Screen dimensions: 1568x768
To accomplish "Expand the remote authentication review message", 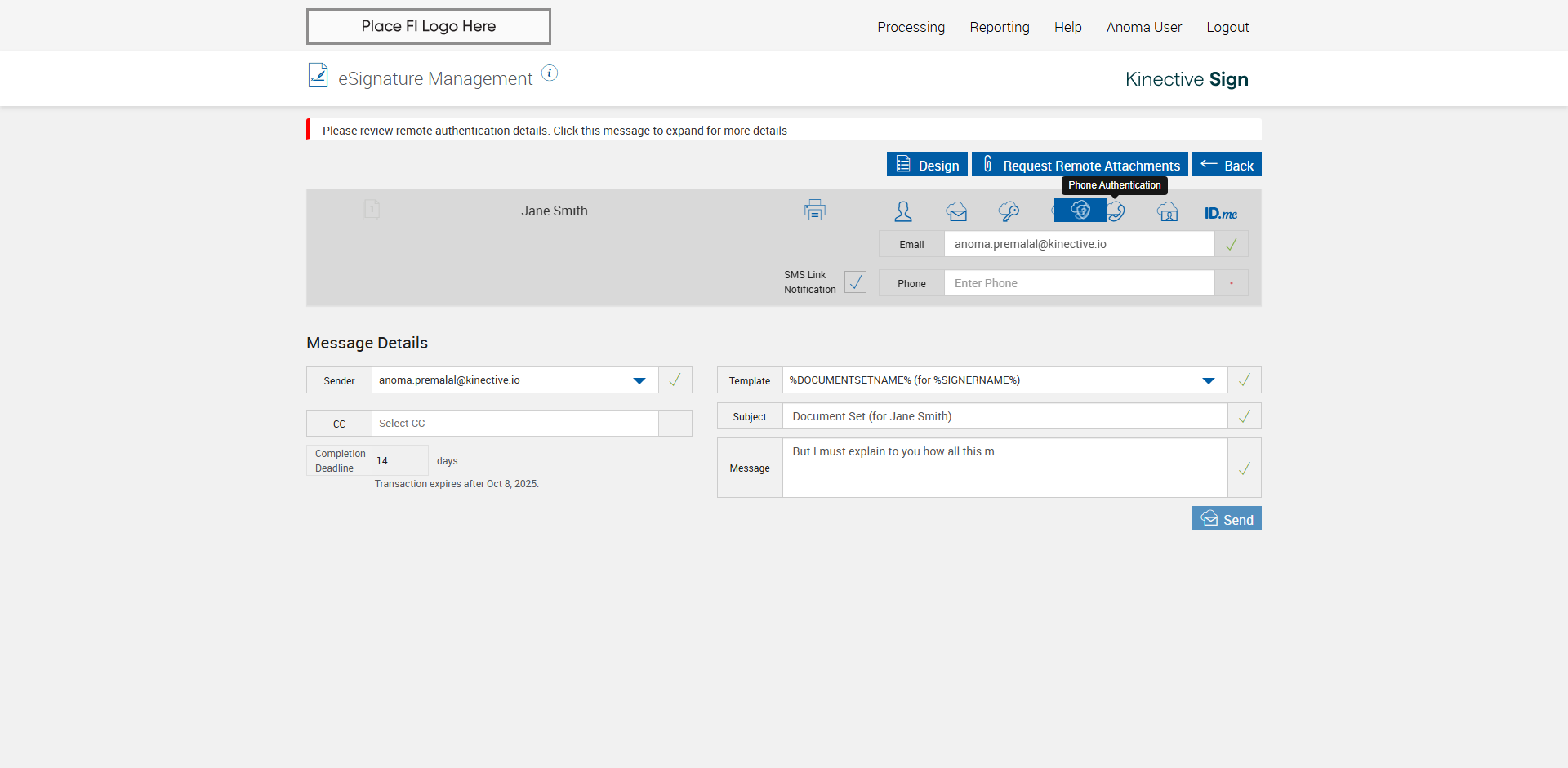I will point(784,130).
